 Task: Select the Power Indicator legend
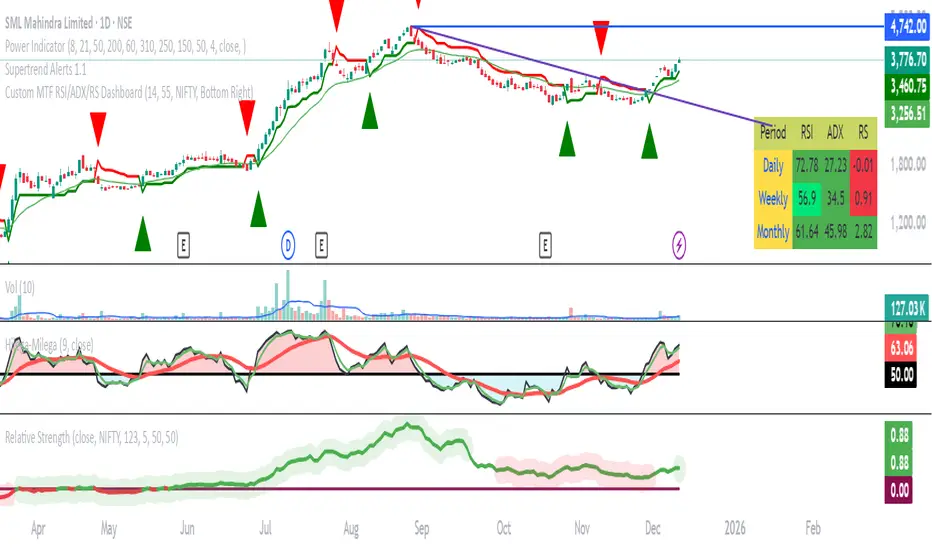[125, 46]
